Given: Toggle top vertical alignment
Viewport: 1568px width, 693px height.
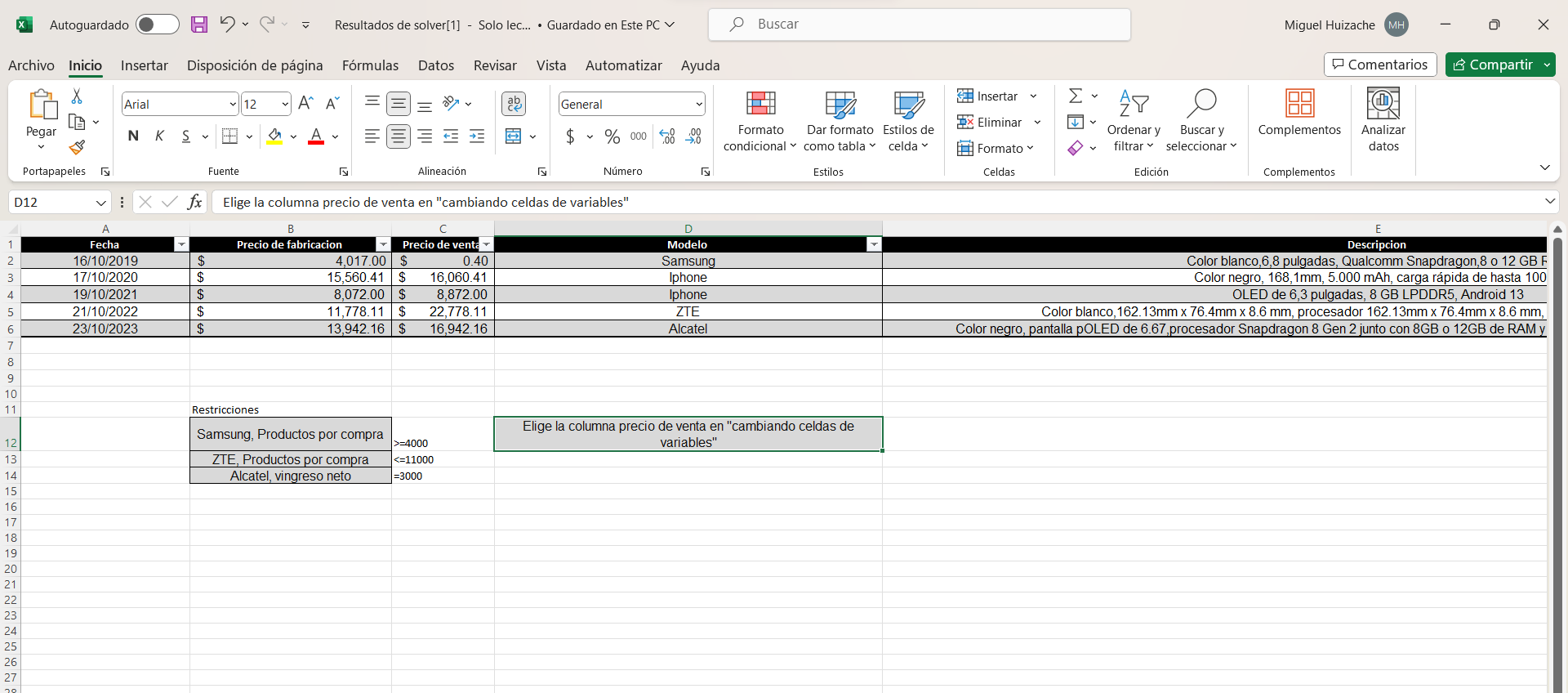Looking at the screenshot, I should (372, 102).
